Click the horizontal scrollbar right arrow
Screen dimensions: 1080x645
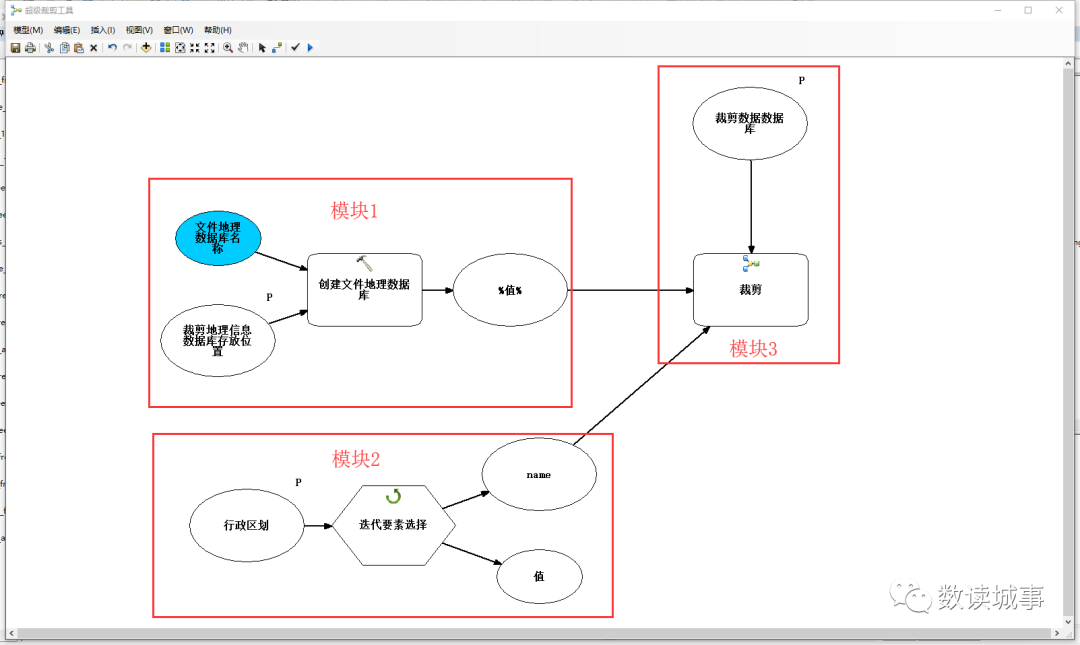[x=1057, y=633]
